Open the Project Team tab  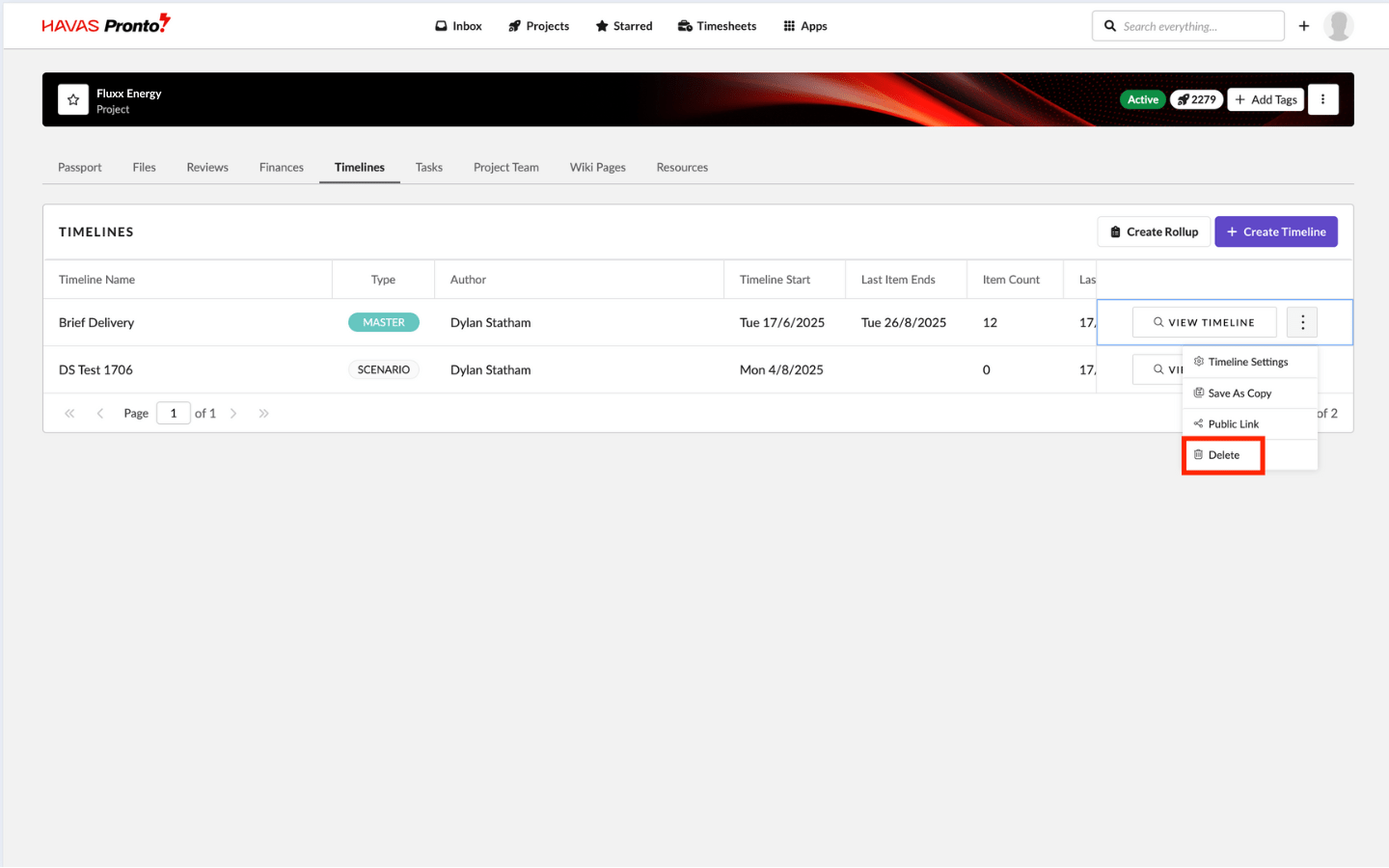click(506, 167)
